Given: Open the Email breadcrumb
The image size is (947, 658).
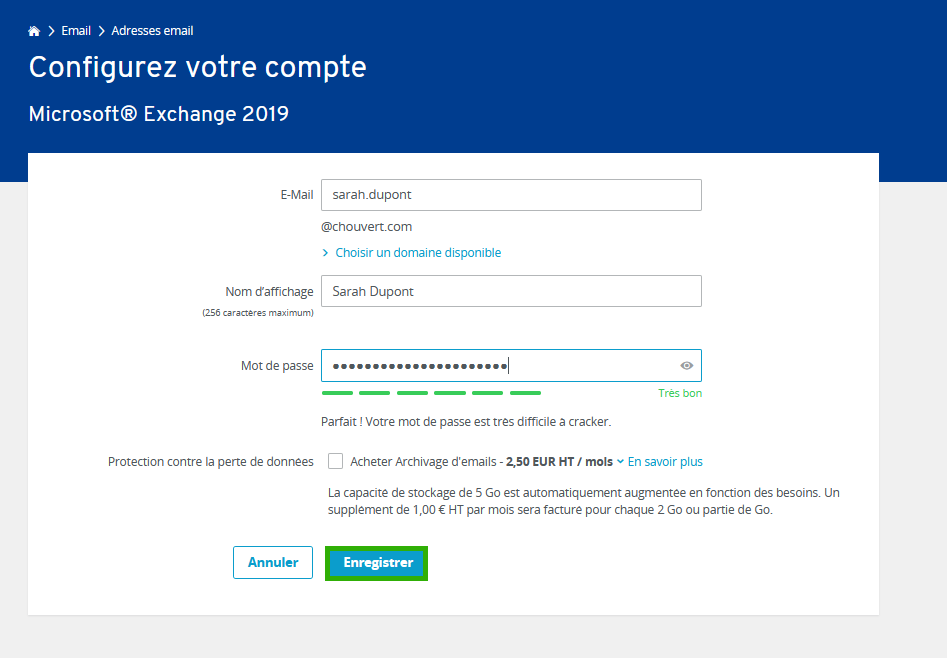Looking at the screenshot, I should tap(76, 31).
